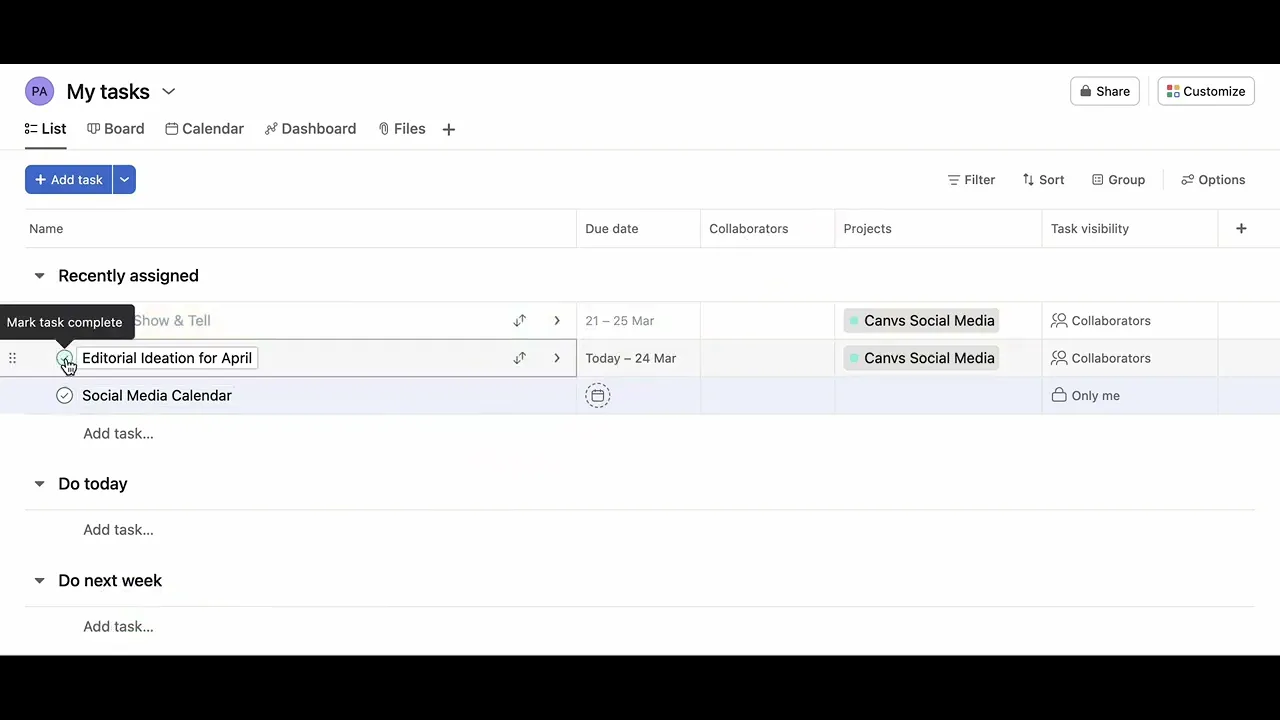Collapse the Do today section
The image size is (1280, 720).
pos(40,484)
